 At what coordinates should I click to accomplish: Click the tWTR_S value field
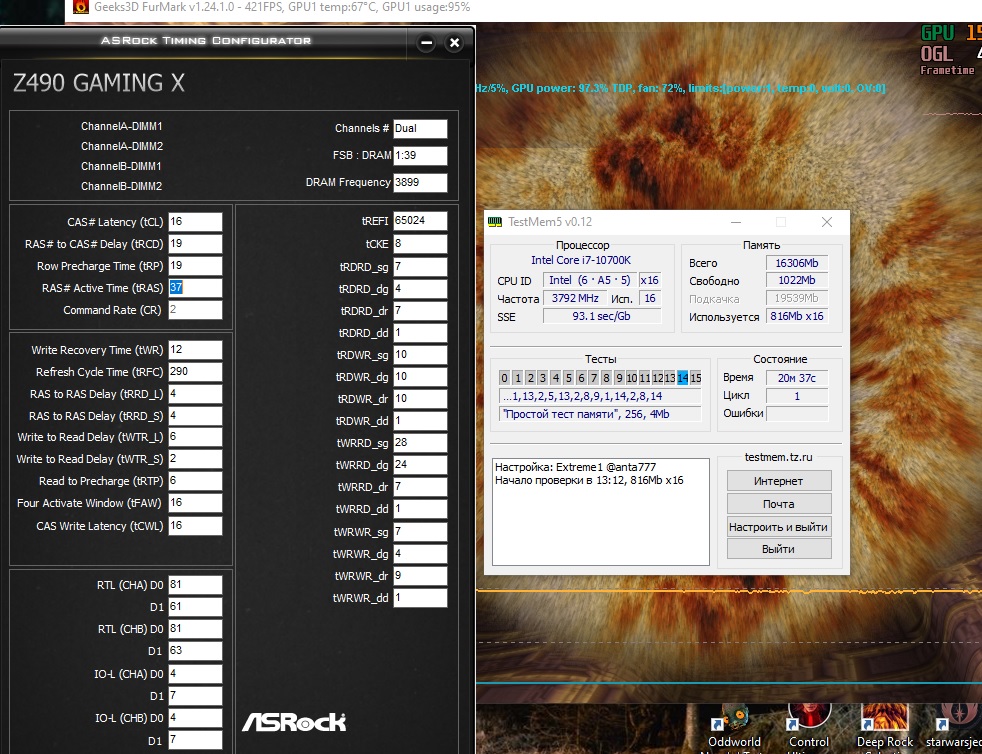pyautogui.click(x=195, y=458)
